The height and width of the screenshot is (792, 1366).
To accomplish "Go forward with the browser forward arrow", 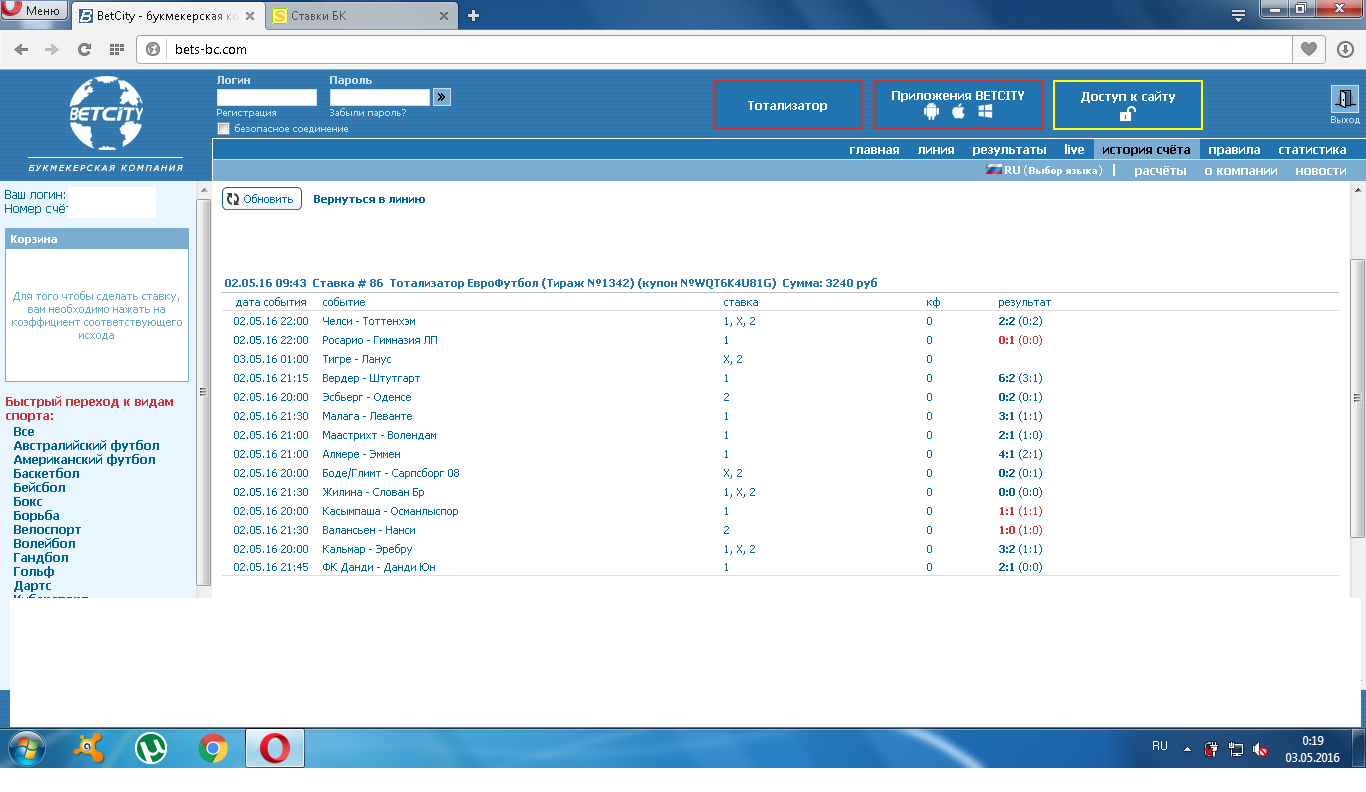I will tap(52, 49).
